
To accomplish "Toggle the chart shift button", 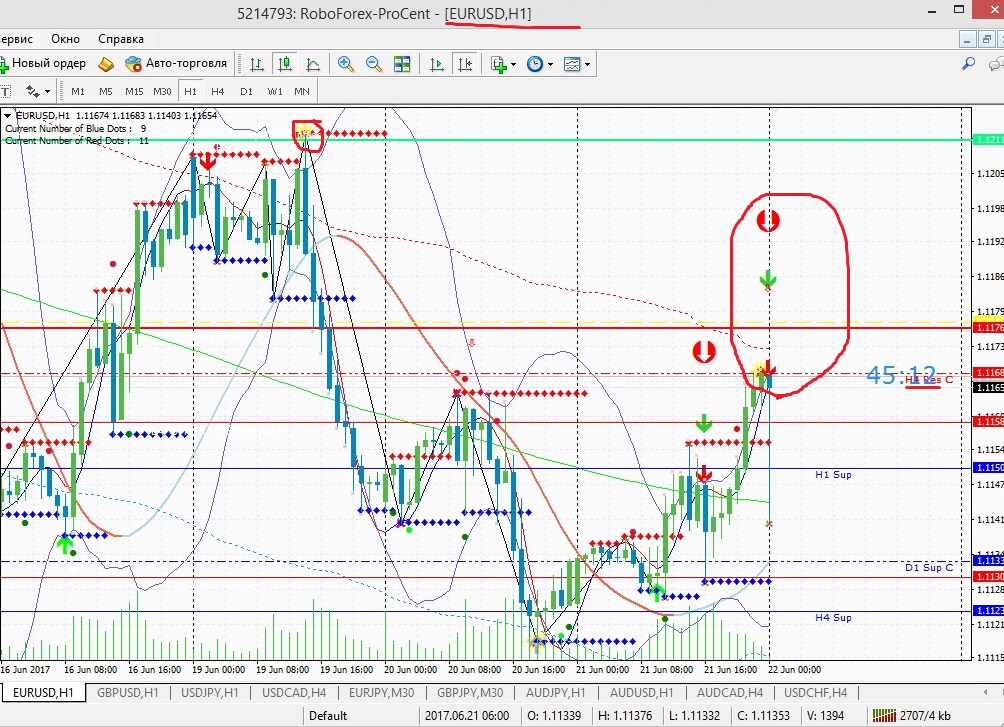I will tap(466, 64).
